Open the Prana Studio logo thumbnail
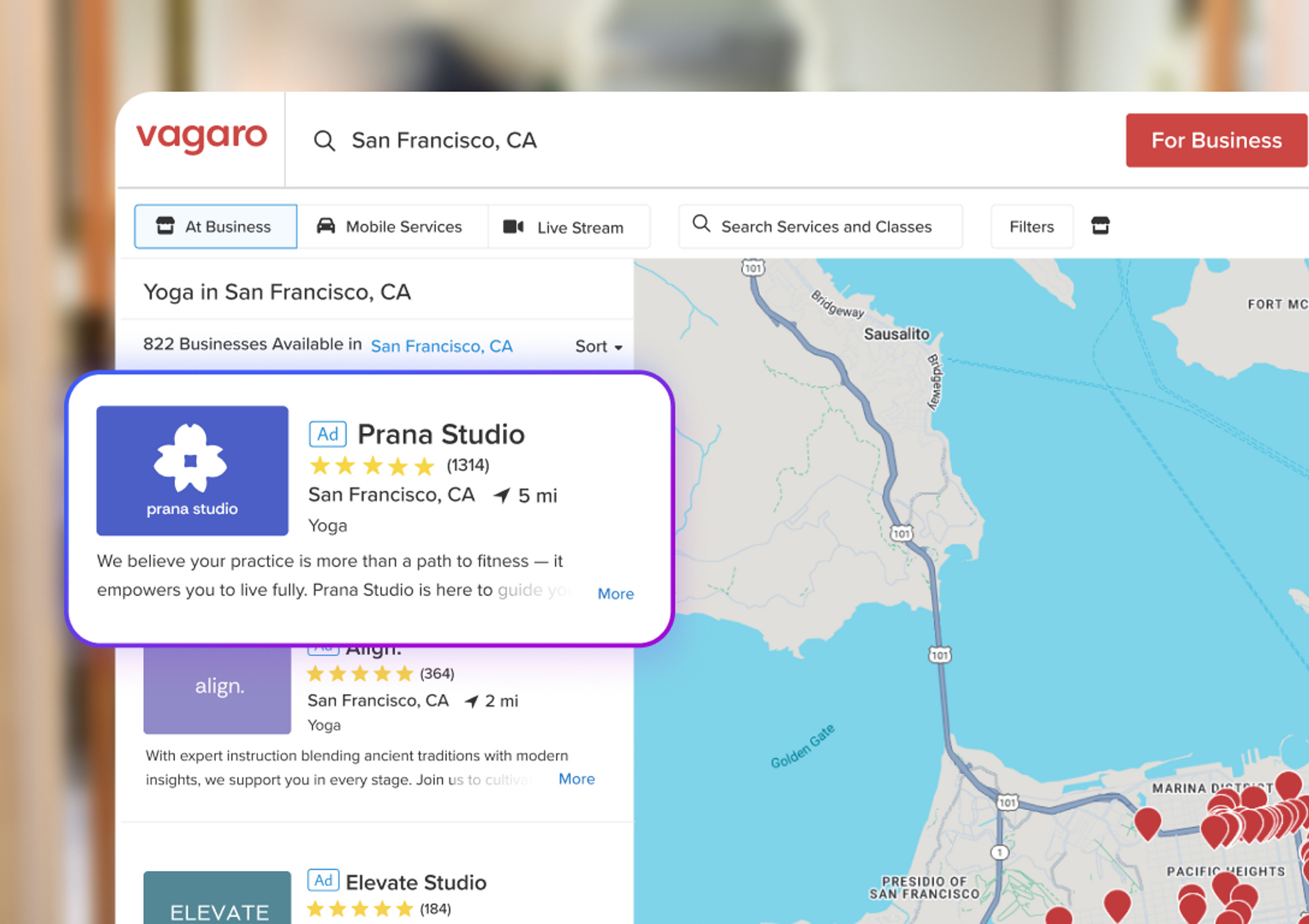This screenshot has height=924, width=1309. (192, 470)
